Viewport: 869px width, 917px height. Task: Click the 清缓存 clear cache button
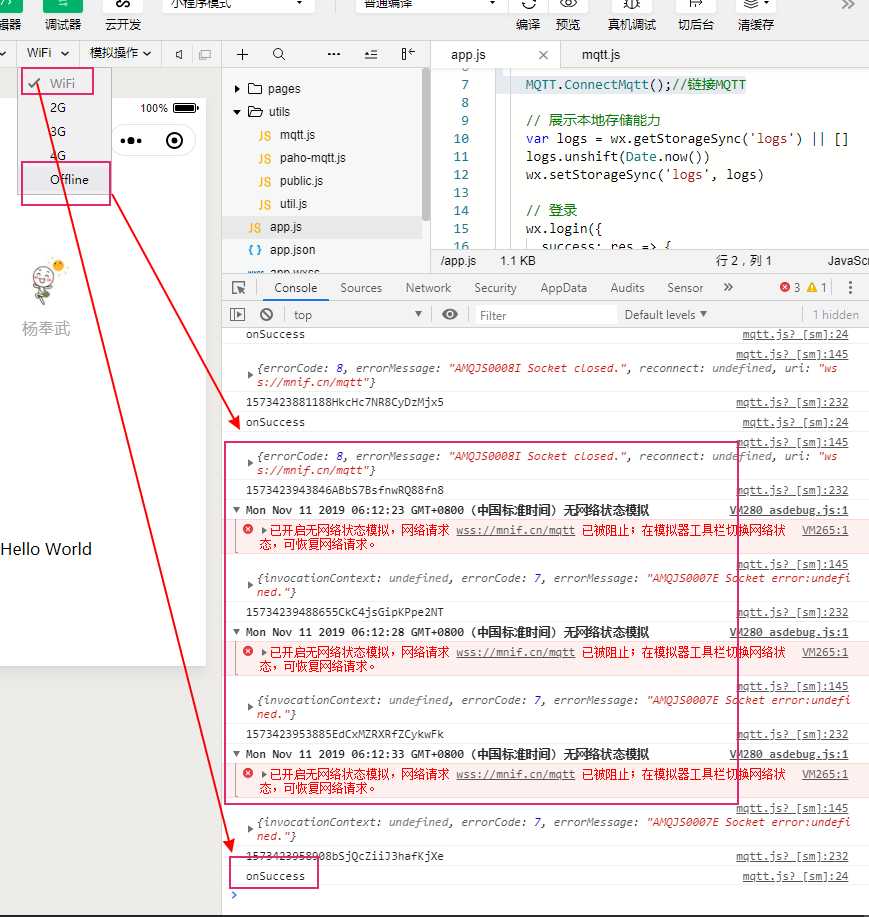tap(756, 15)
